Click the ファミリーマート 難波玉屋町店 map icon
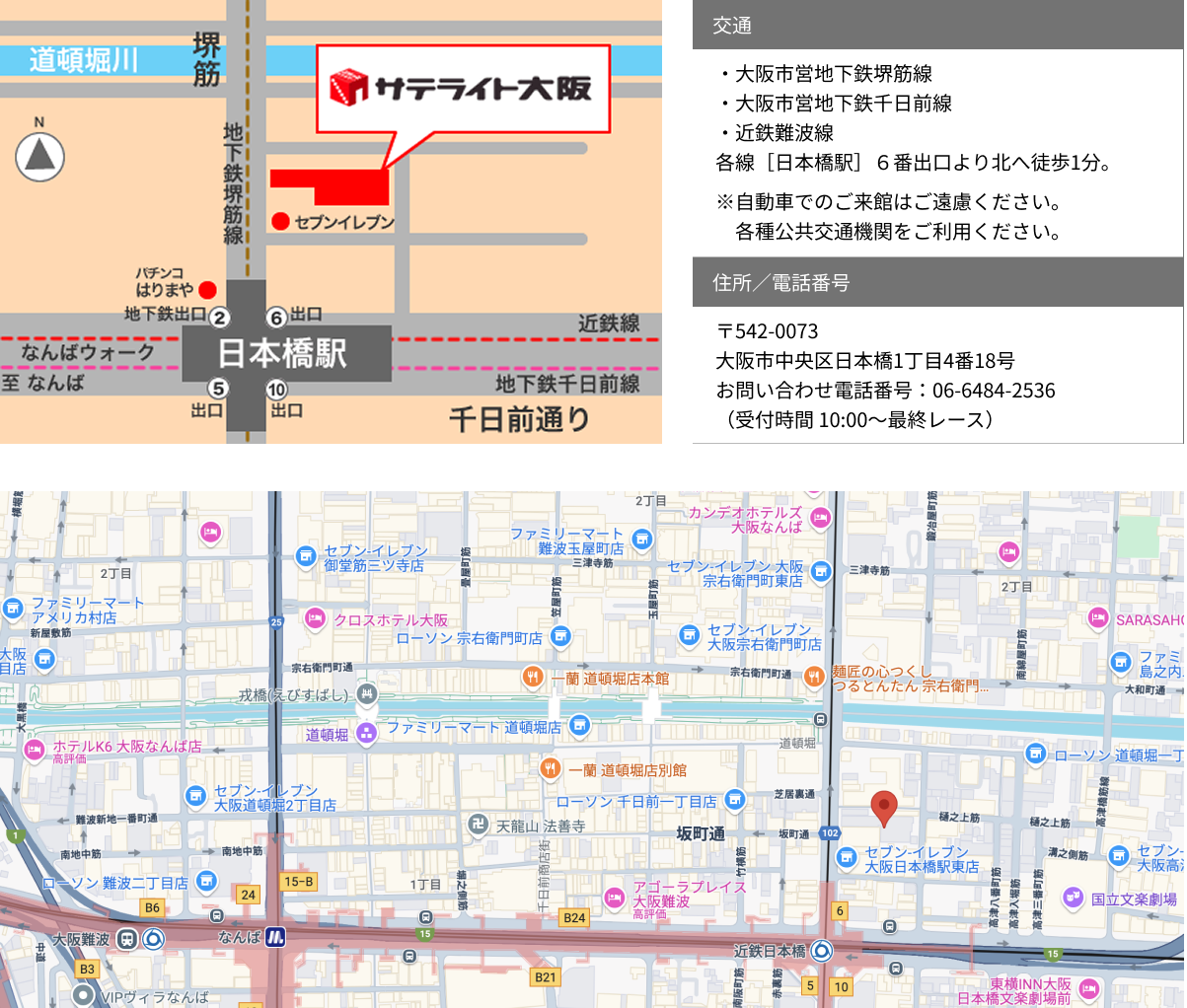 tap(642, 539)
